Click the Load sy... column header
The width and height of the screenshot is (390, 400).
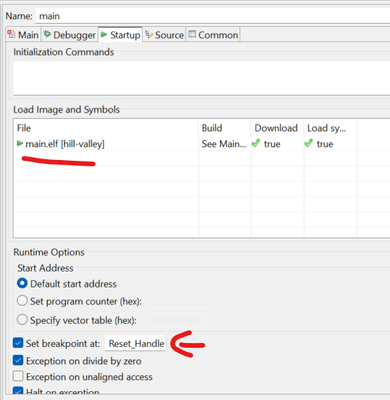point(330,128)
